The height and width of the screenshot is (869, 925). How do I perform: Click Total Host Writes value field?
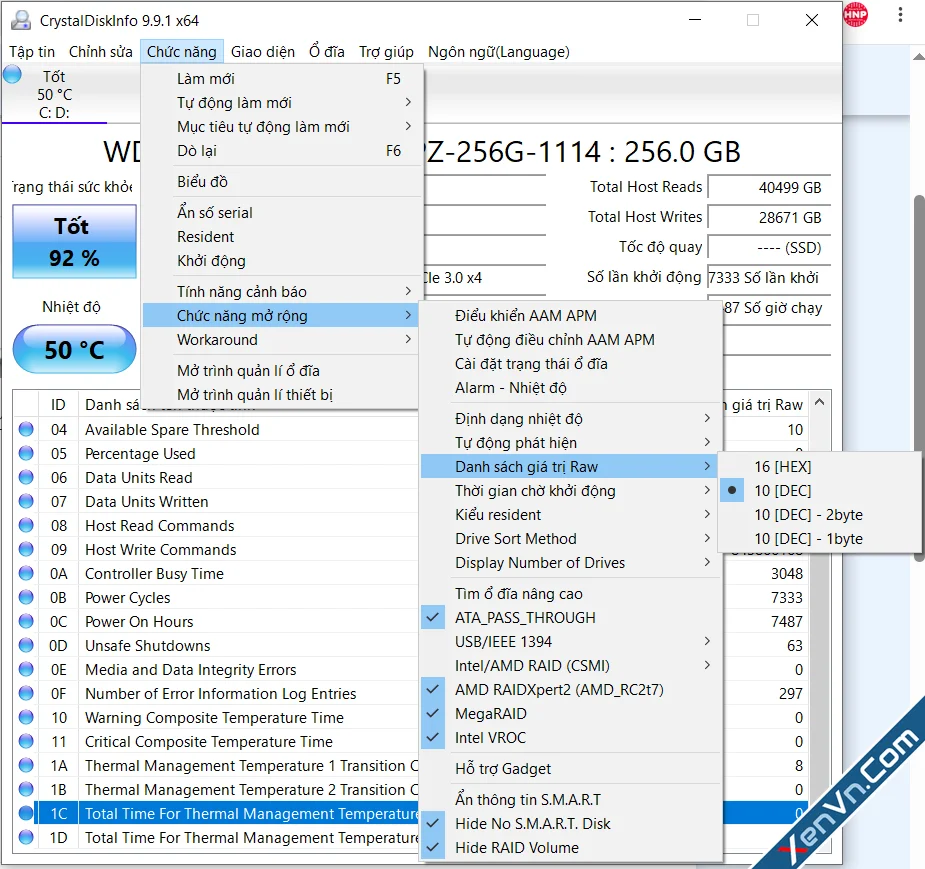769,217
